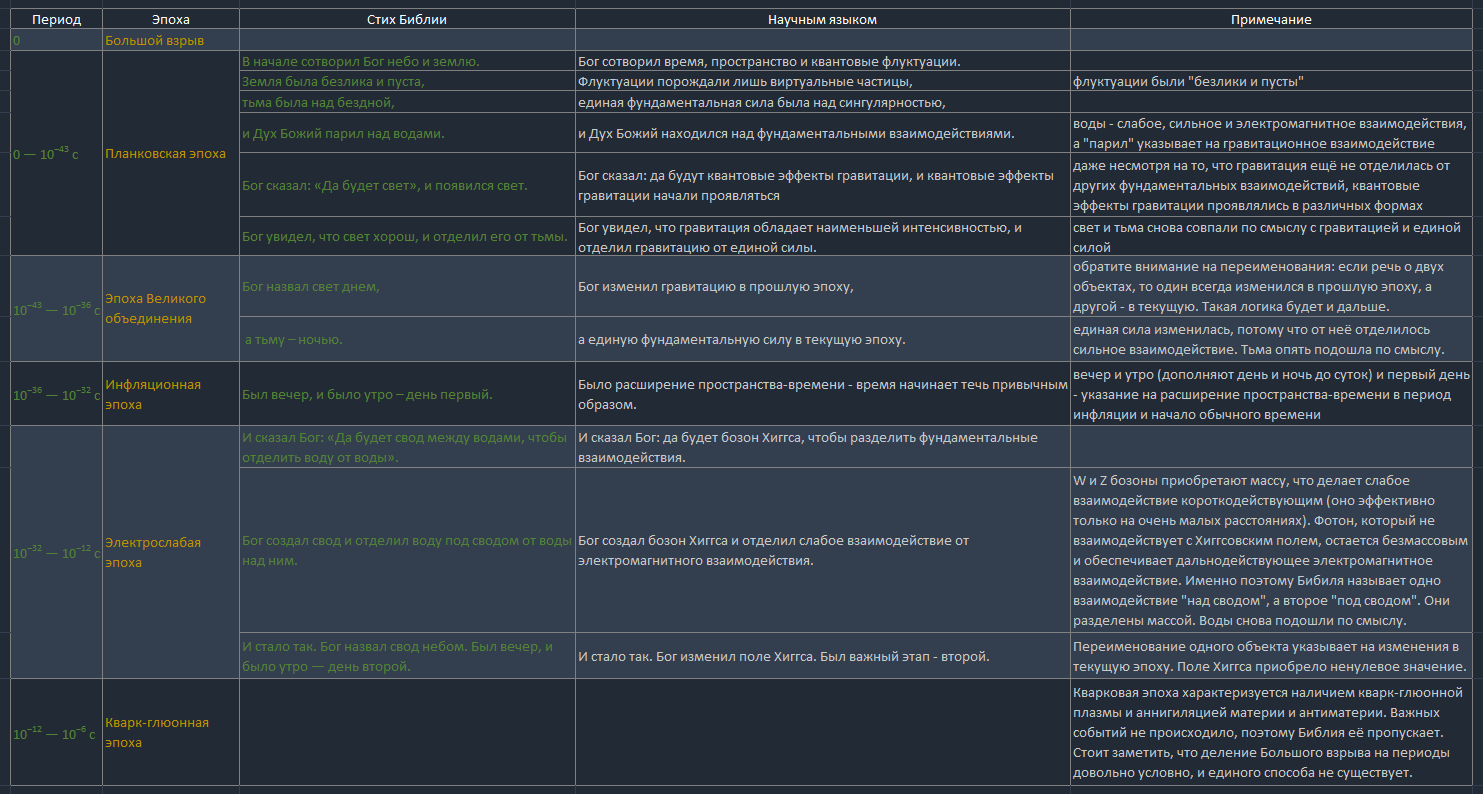Click verse 'И сказал Бог: «Да будет свод между водами...'
The image size is (1483, 794).
407,447
